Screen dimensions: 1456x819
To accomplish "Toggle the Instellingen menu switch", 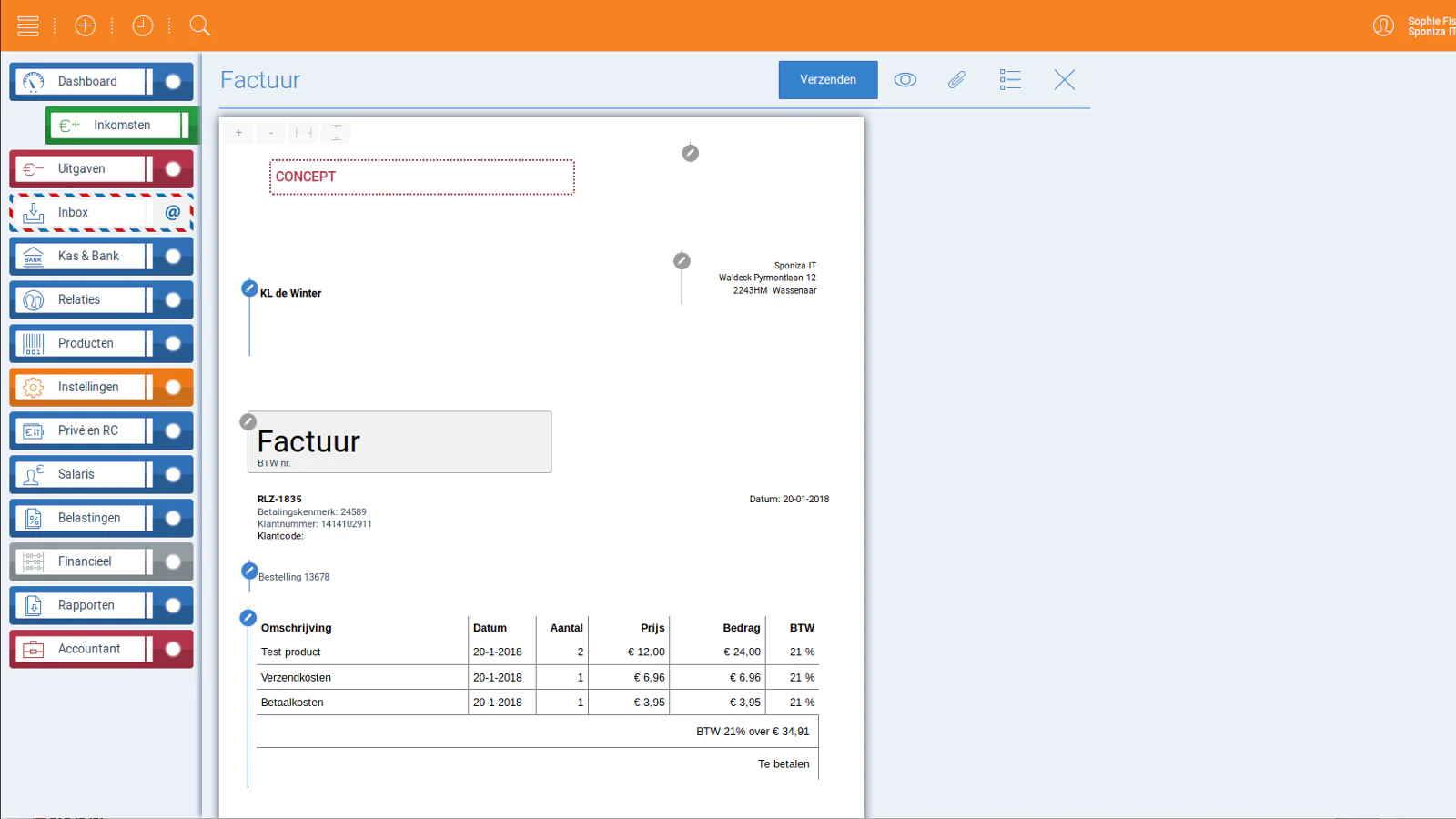I will [173, 388].
